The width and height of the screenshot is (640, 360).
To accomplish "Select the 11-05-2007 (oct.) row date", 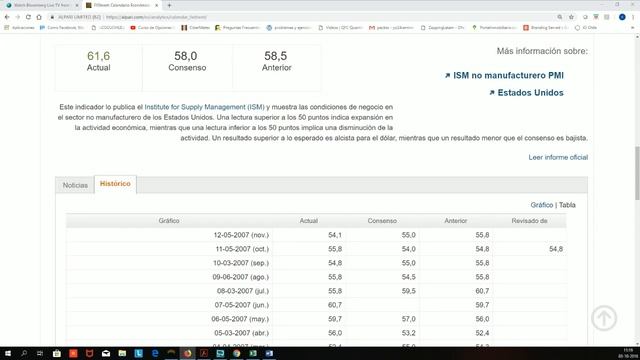I will point(242,249).
